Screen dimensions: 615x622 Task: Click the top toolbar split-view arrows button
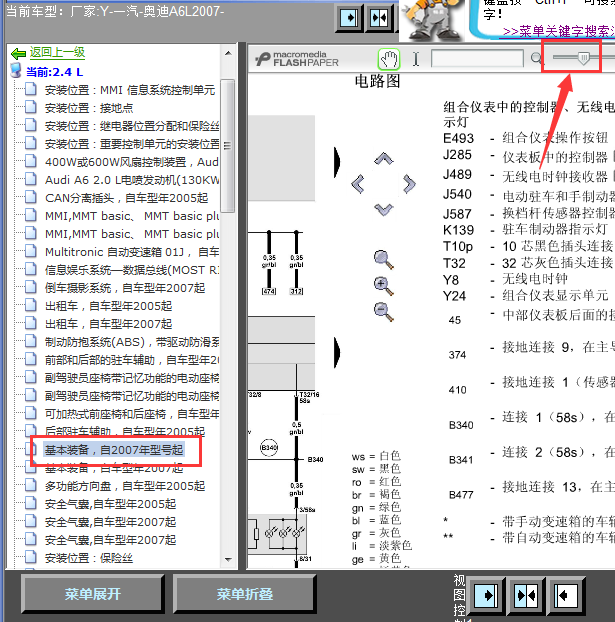point(379,18)
